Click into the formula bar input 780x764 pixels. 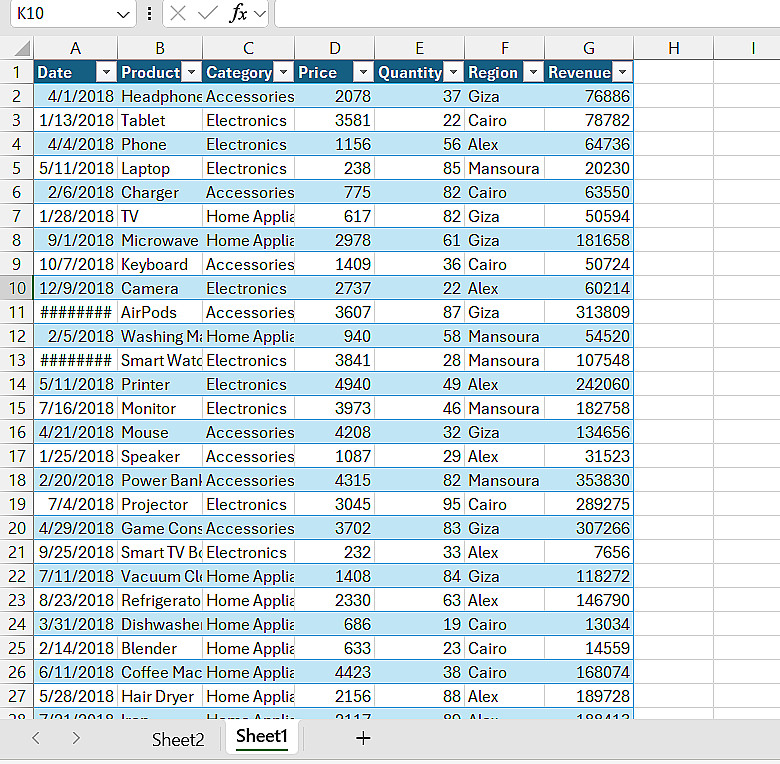[527, 13]
